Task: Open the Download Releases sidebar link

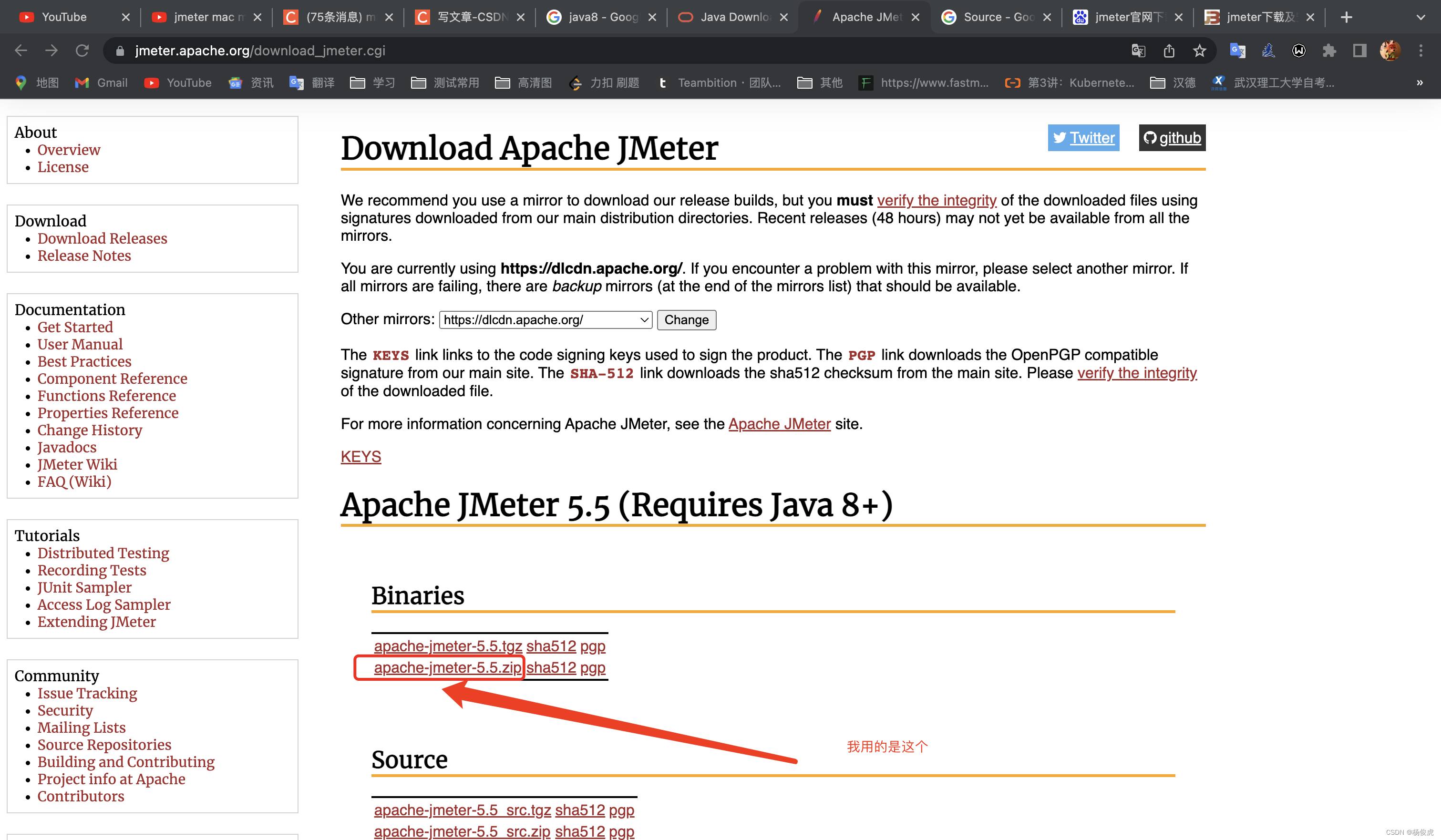Action: [103, 238]
